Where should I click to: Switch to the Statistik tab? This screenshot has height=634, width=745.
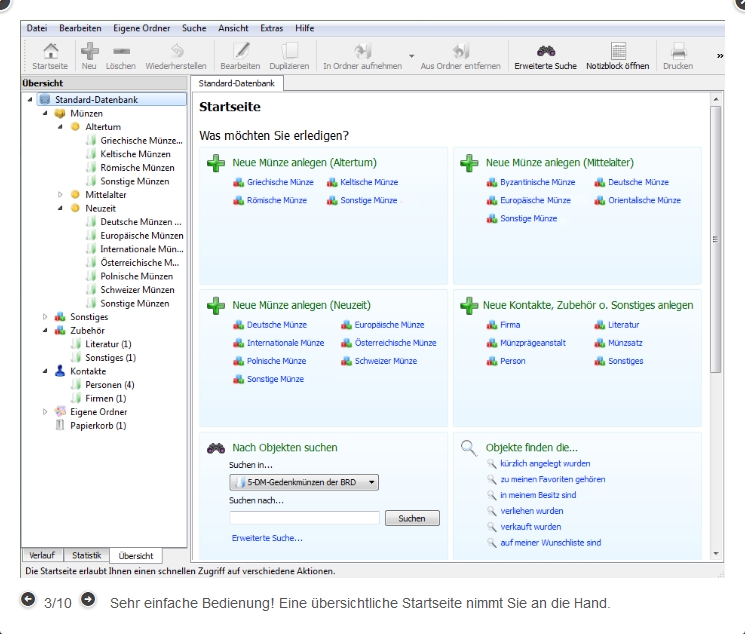point(86,555)
